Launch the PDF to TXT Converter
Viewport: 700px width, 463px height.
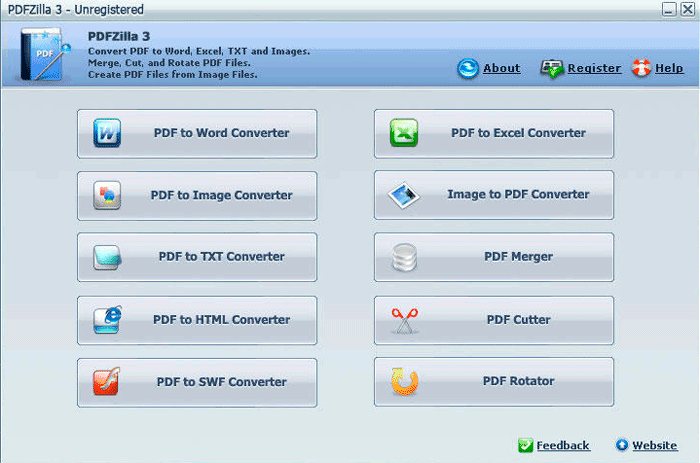[197, 257]
